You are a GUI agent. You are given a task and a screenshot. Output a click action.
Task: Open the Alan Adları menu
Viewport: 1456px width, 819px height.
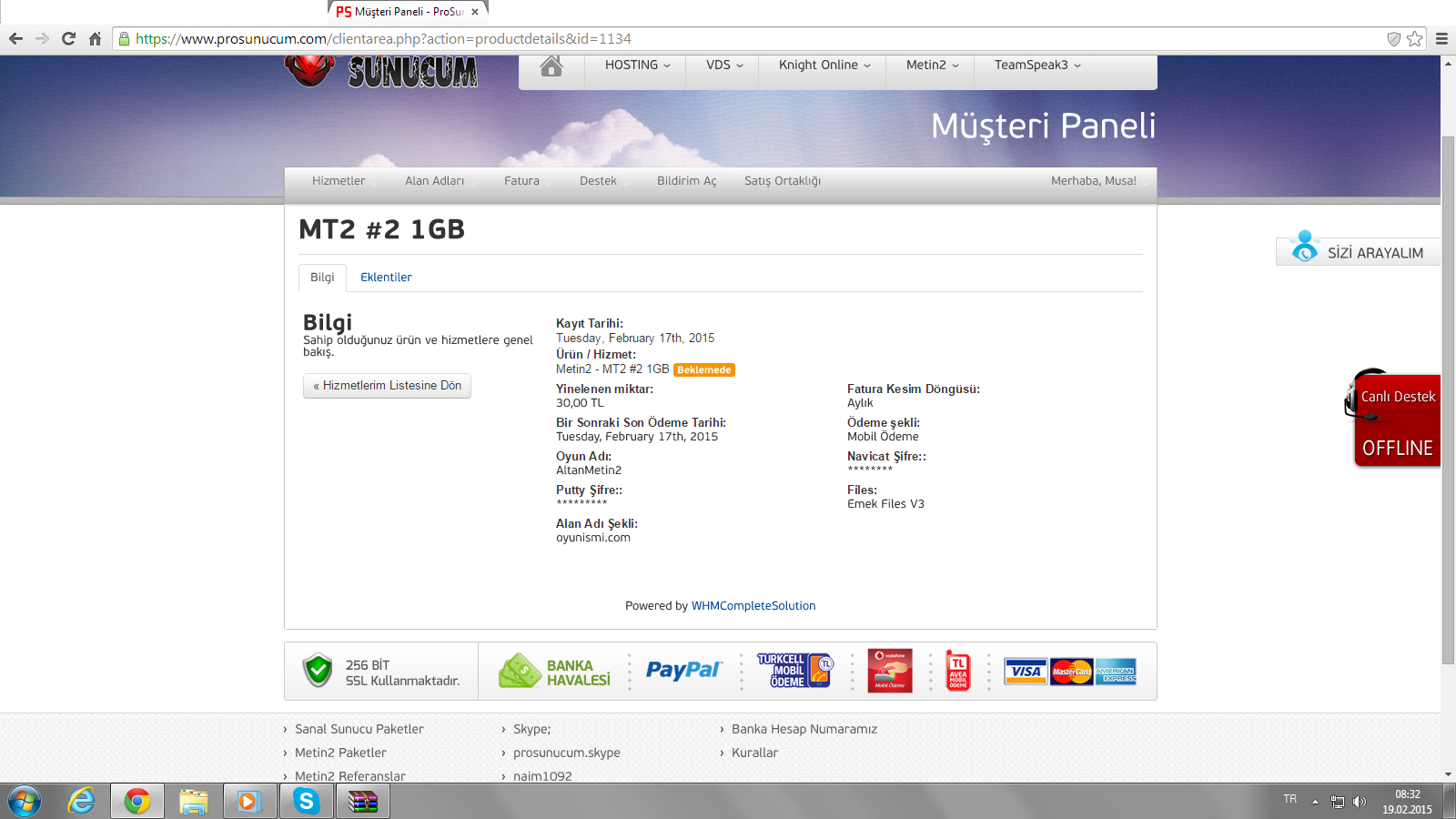point(434,181)
